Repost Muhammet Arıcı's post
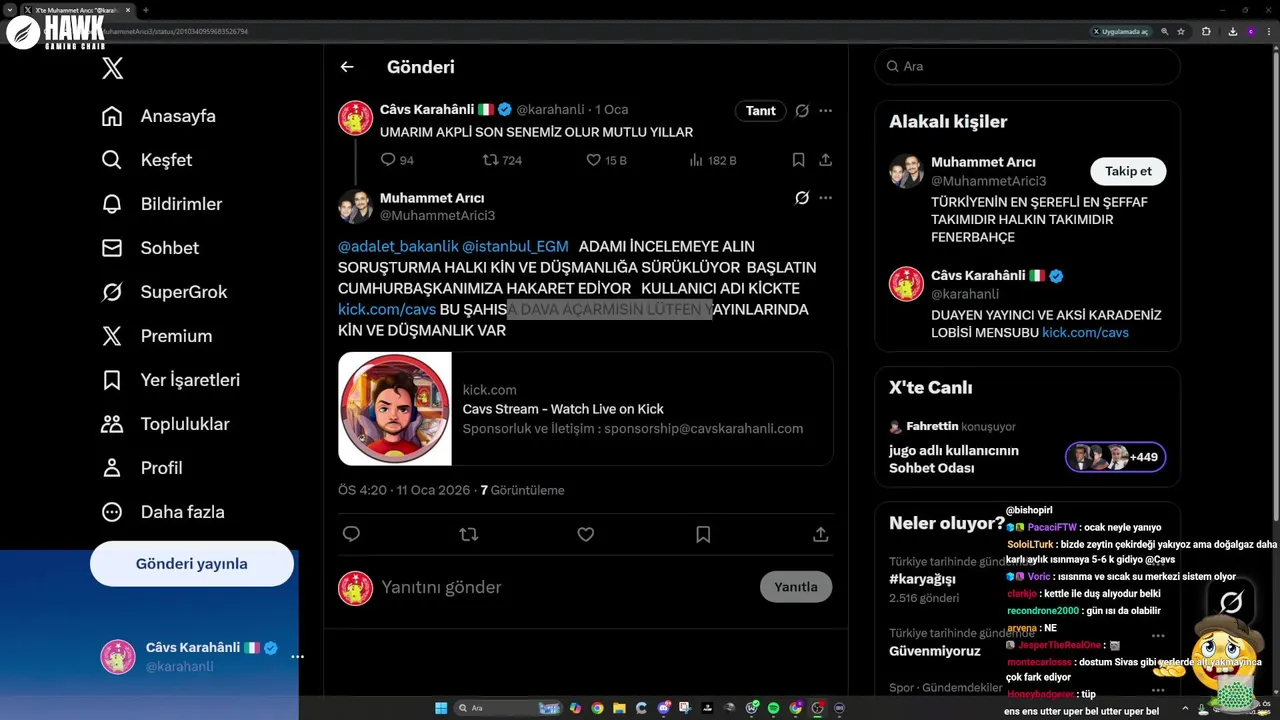This screenshot has width=1280, height=720. (468, 535)
